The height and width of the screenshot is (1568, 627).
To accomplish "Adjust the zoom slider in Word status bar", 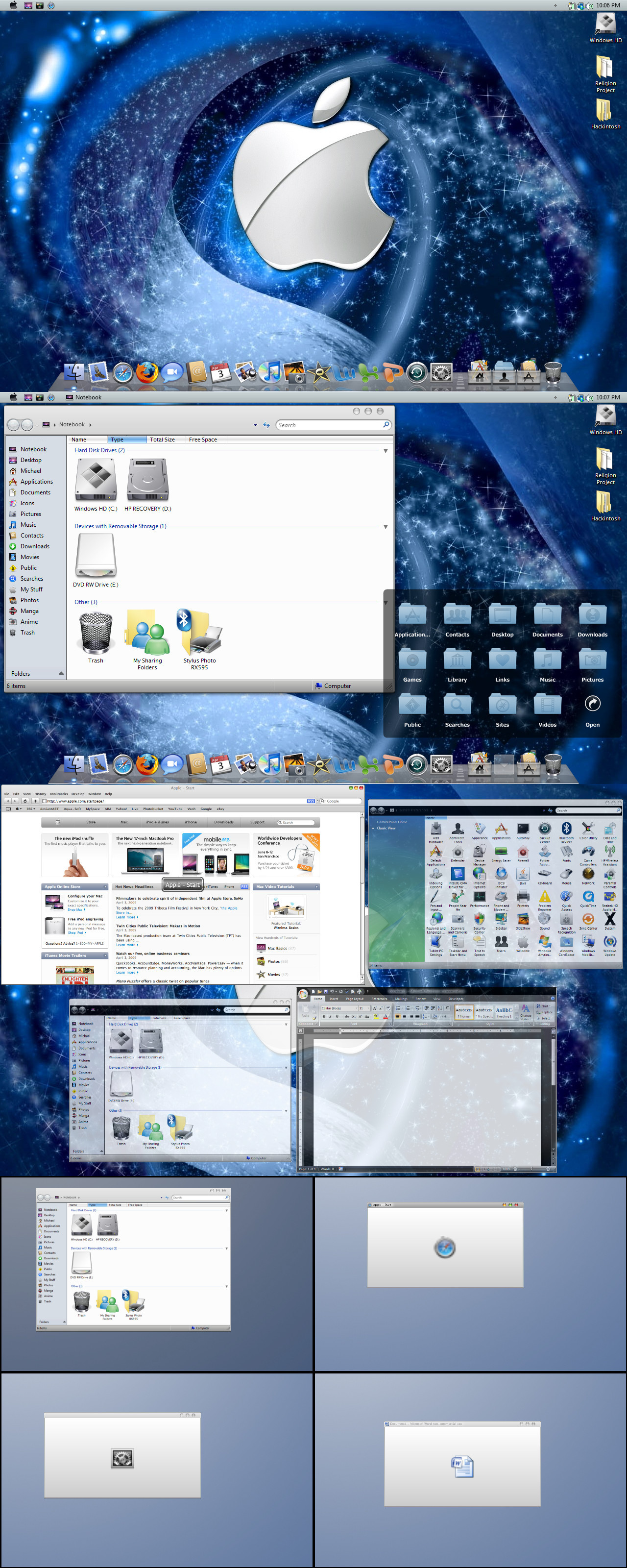I will click(x=532, y=1169).
